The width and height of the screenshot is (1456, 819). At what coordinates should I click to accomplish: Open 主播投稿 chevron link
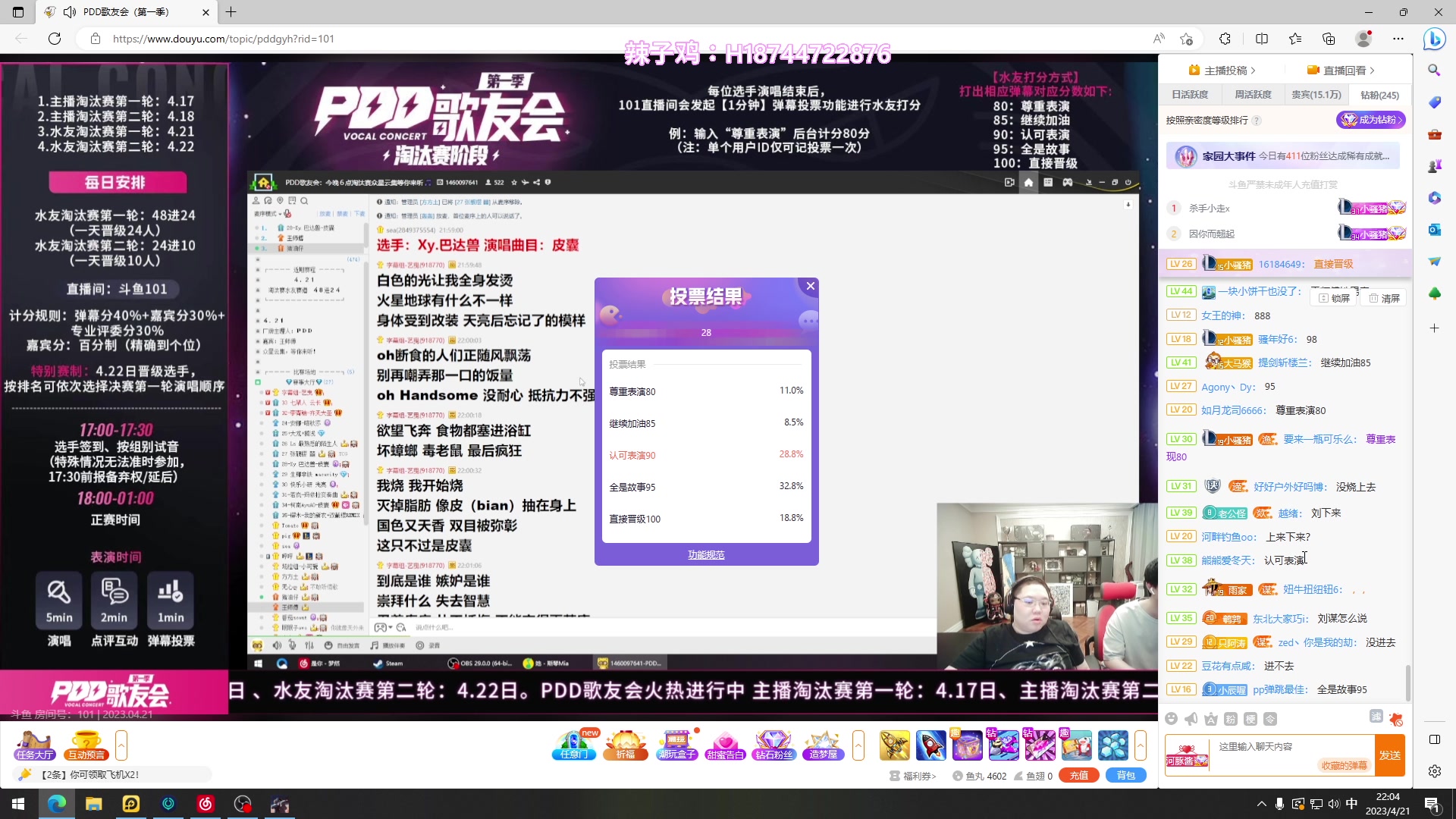[x=1222, y=71]
